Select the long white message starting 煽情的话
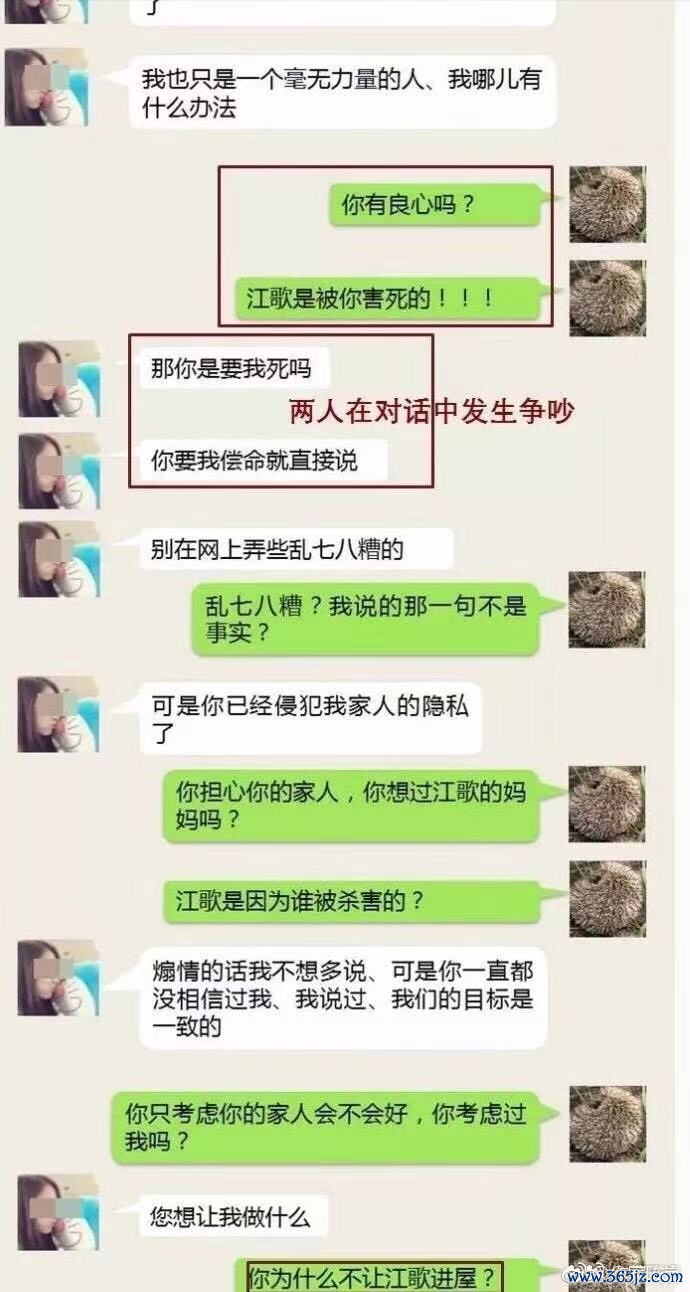 (x=342, y=998)
